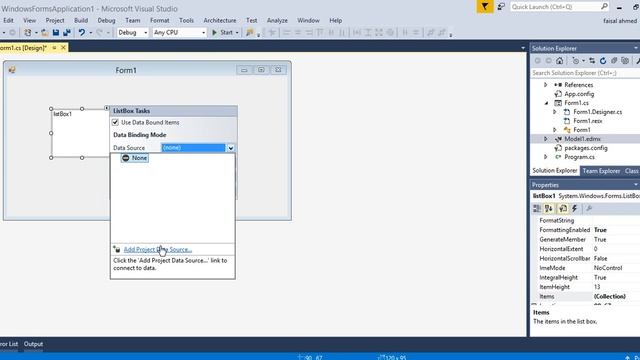Click the Open File folder icon
The height and width of the screenshot is (360, 640).
[x=44, y=32]
